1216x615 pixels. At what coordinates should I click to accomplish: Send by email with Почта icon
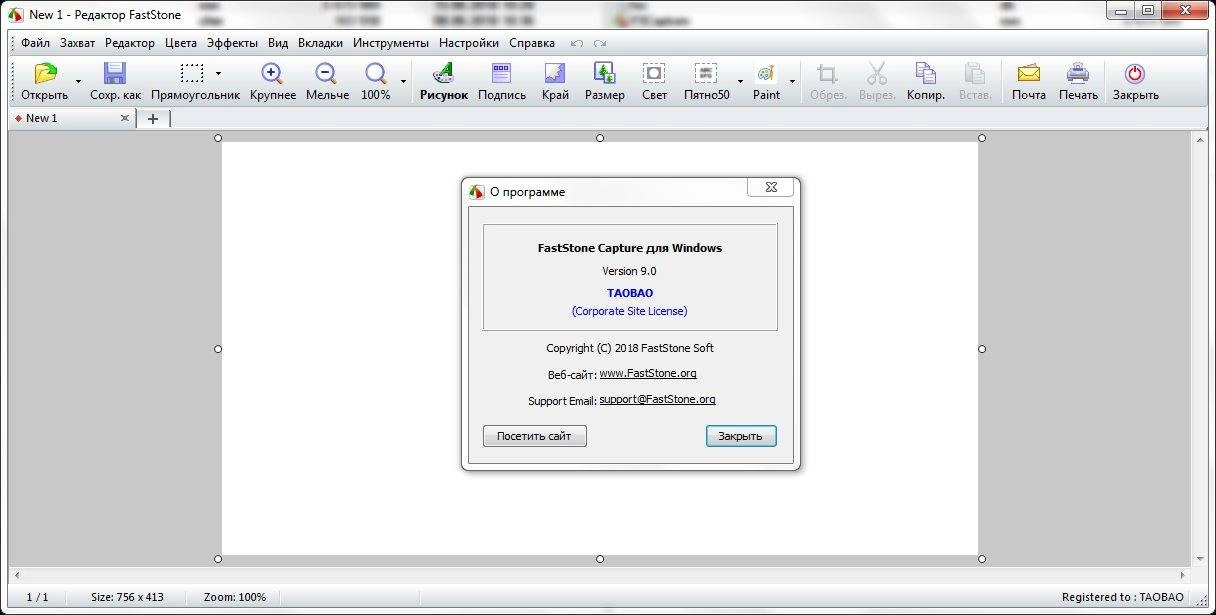pos(1028,74)
